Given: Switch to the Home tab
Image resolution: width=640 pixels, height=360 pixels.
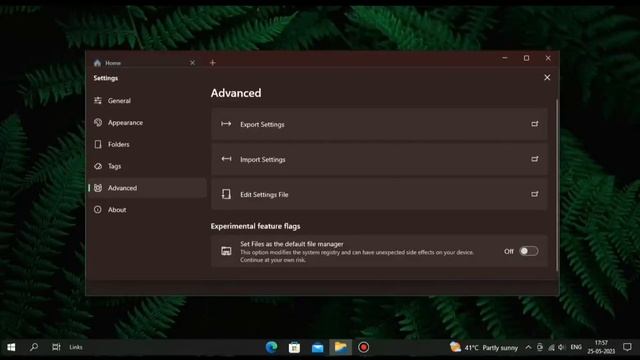Looking at the screenshot, I should point(144,63).
